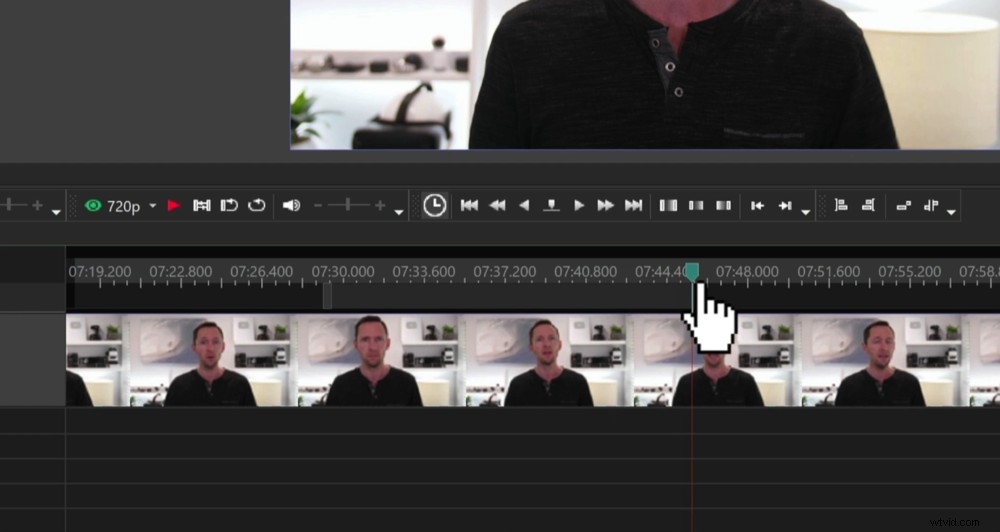Click ruler at 07:19.200 timestamp
Screen dimensions: 1000x532
coord(100,272)
